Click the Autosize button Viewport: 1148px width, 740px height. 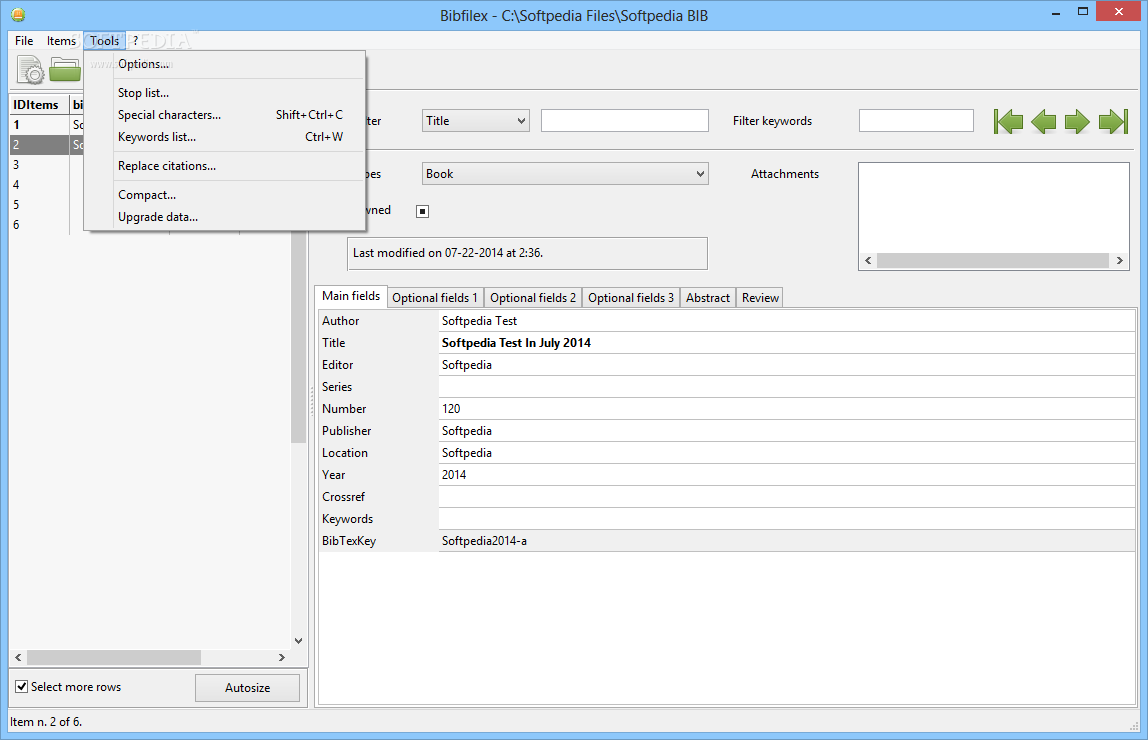(247, 687)
